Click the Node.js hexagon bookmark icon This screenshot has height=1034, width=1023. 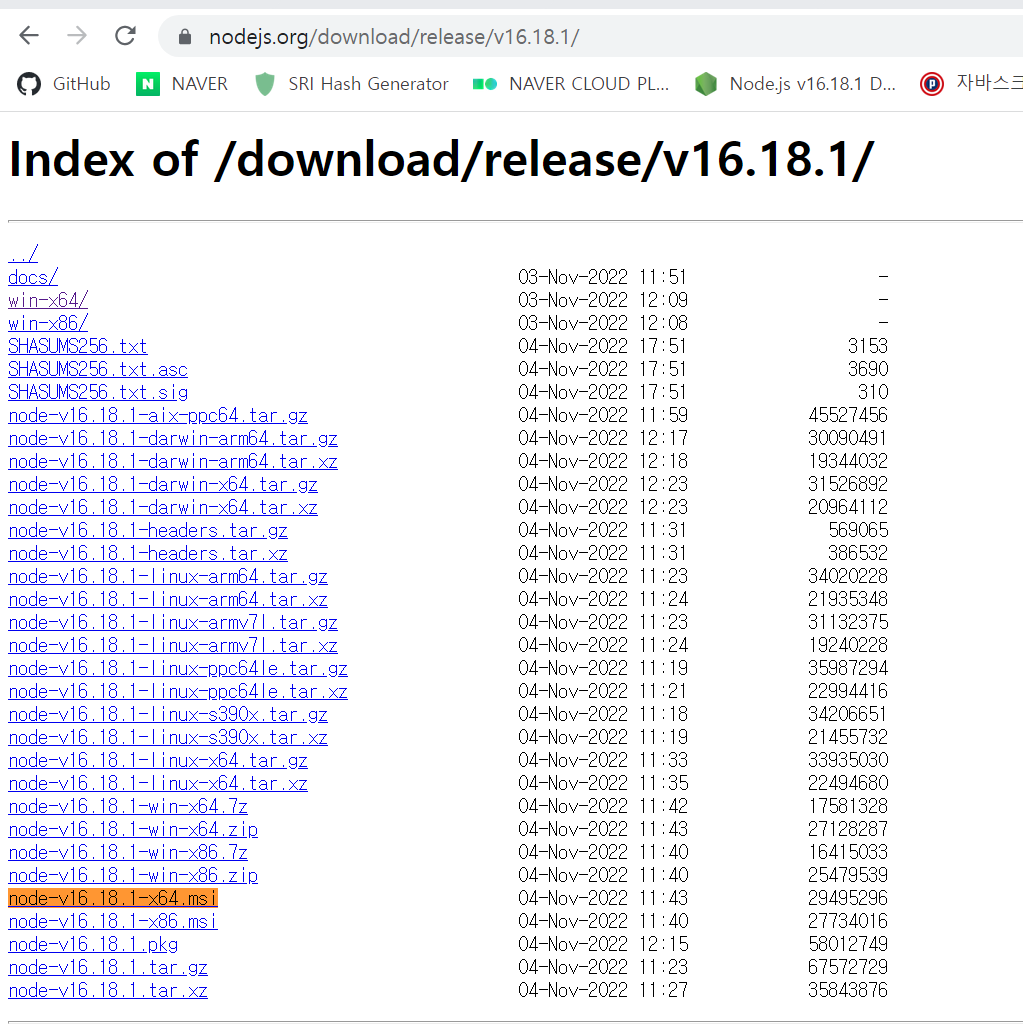[707, 84]
